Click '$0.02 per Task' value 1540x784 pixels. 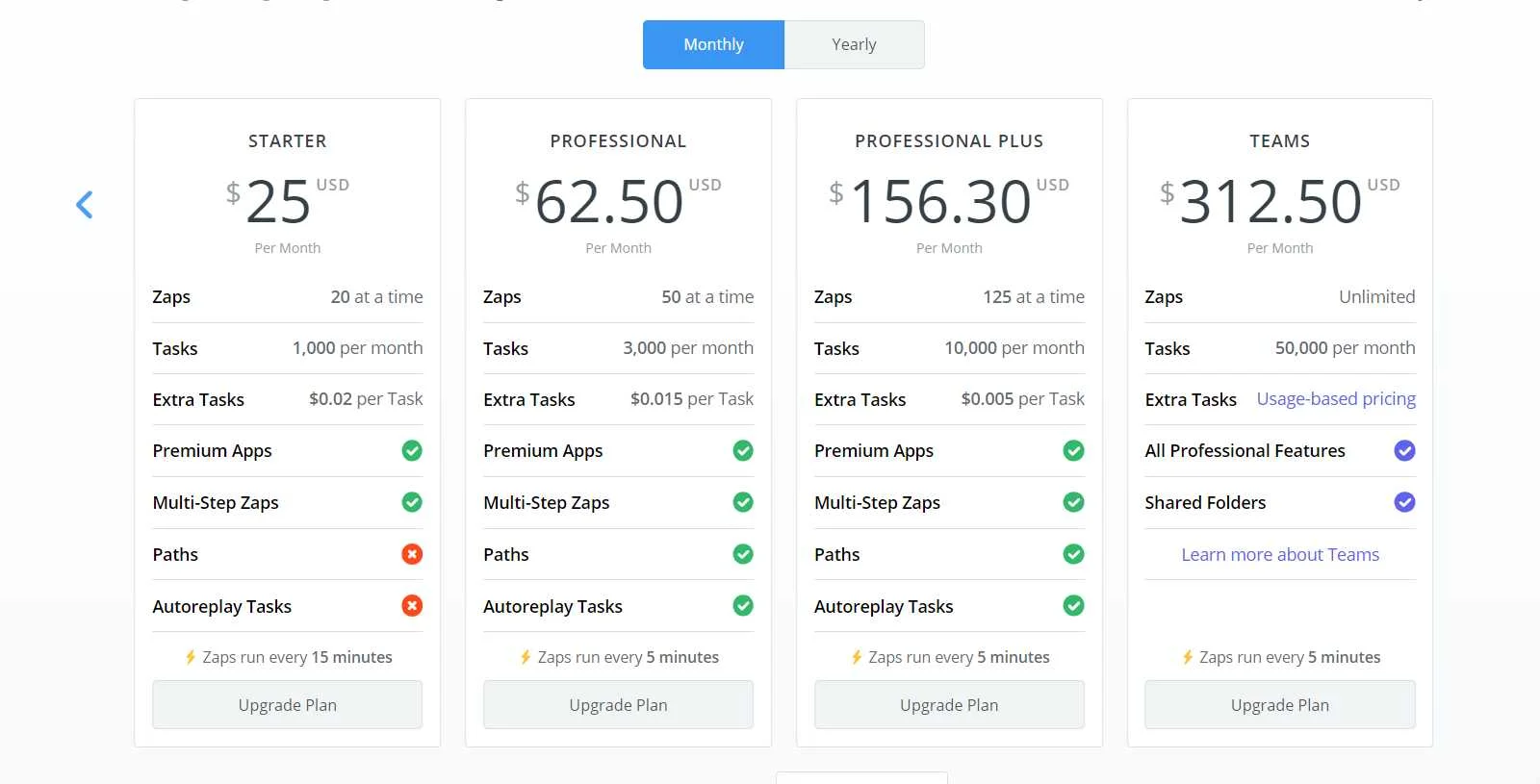366,398
